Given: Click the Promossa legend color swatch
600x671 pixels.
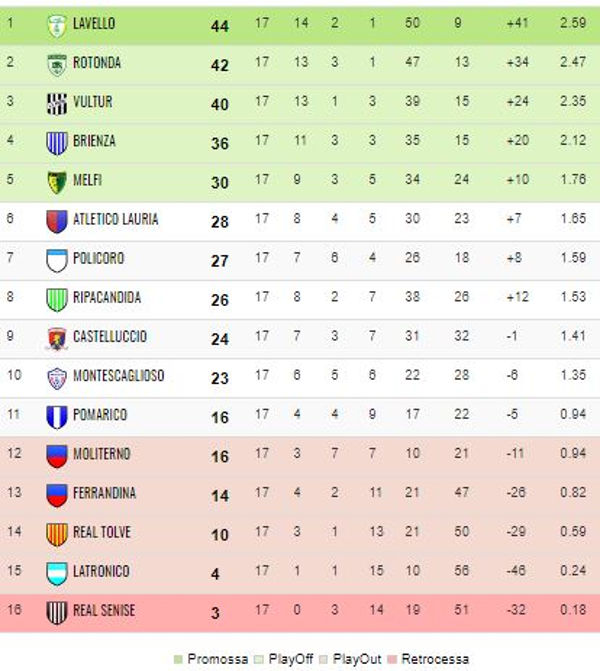Looking at the screenshot, I should click(178, 659).
